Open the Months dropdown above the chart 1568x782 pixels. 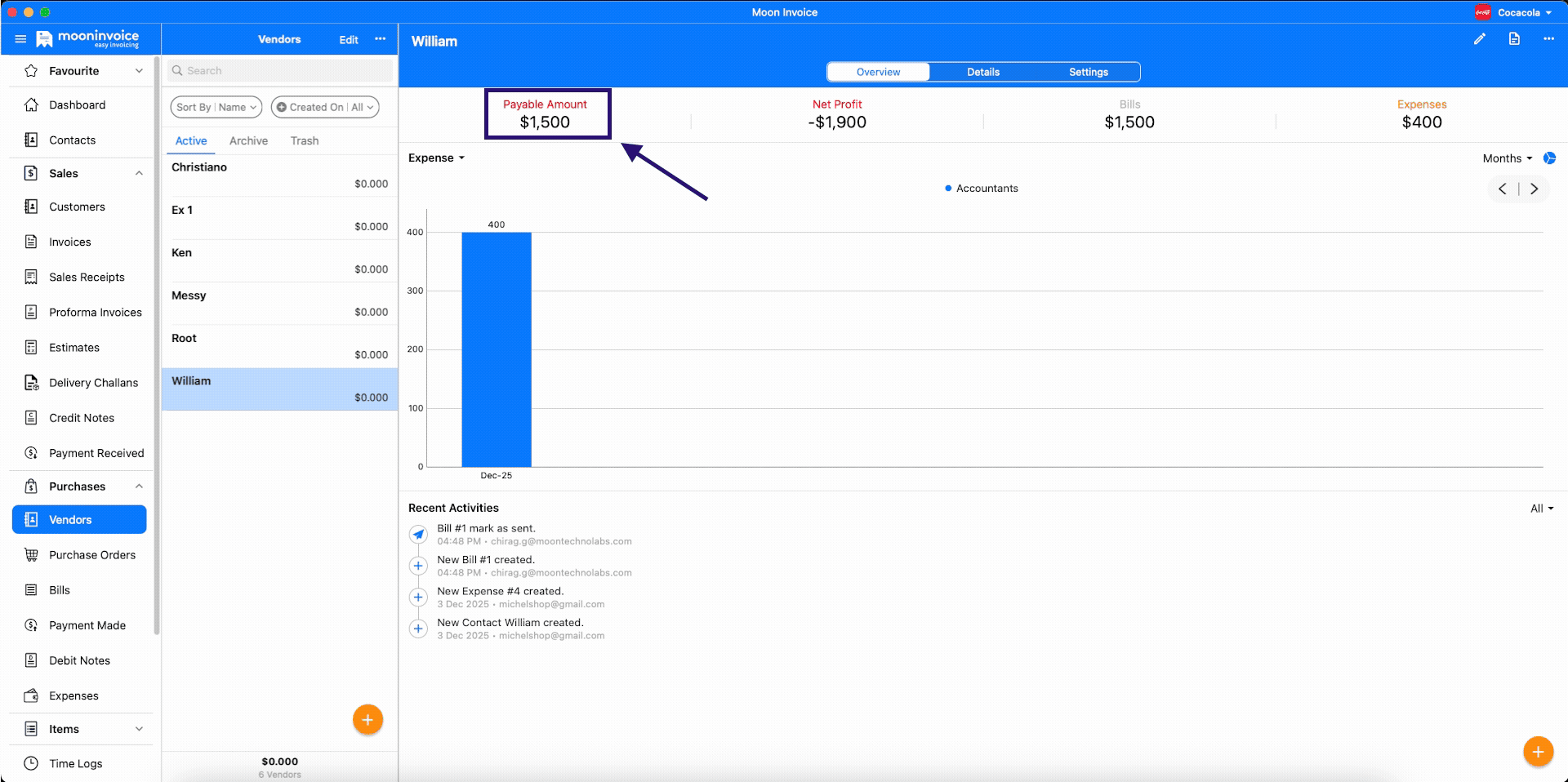click(x=1506, y=158)
